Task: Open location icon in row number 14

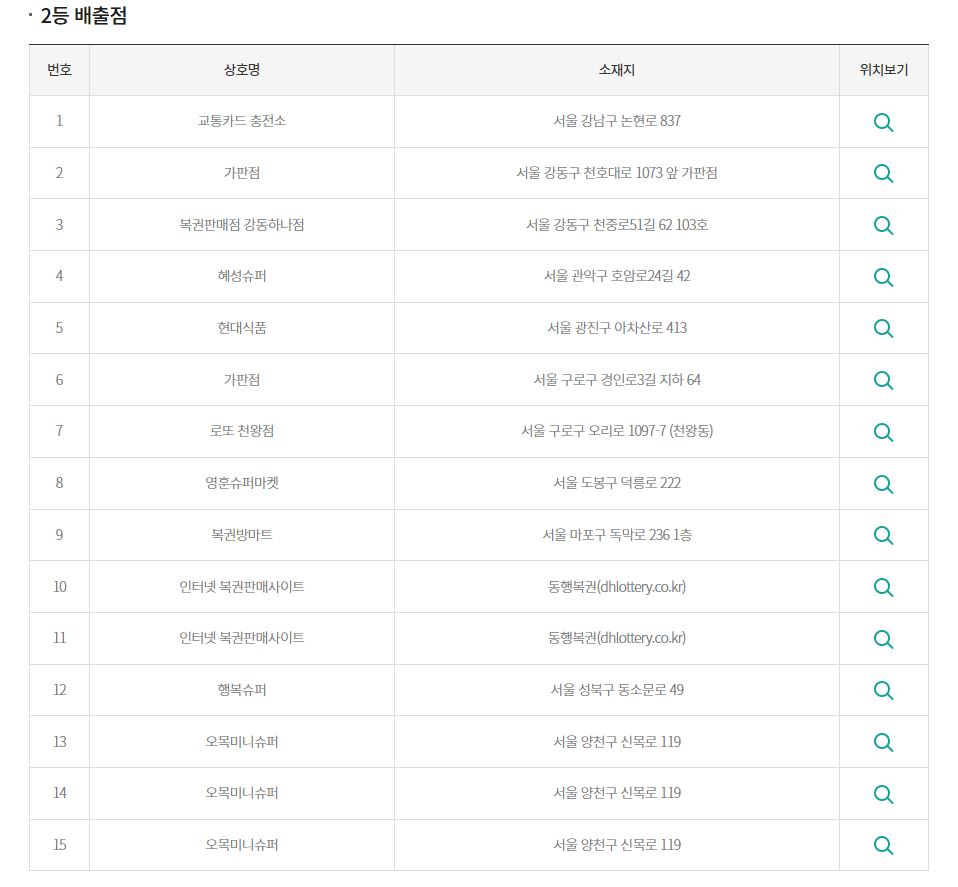Action: coord(883,795)
